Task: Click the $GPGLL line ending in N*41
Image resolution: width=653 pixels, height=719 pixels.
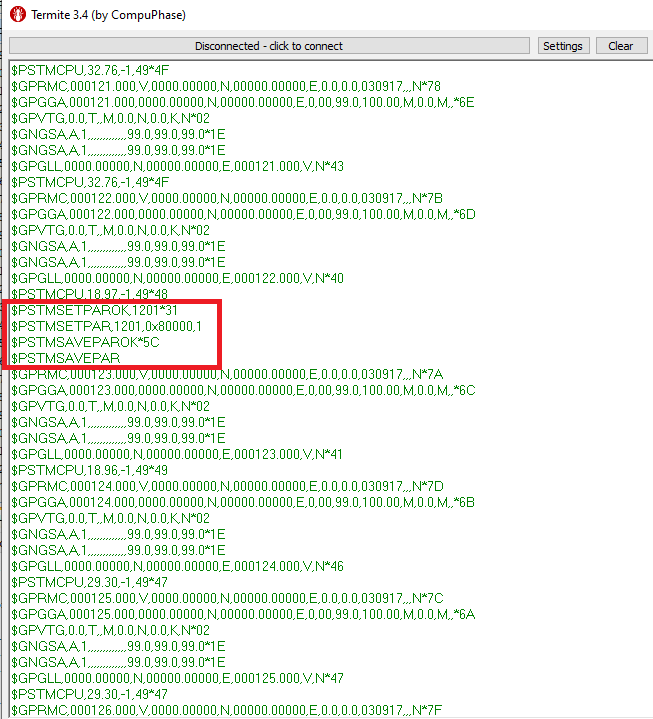Action: click(177, 454)
